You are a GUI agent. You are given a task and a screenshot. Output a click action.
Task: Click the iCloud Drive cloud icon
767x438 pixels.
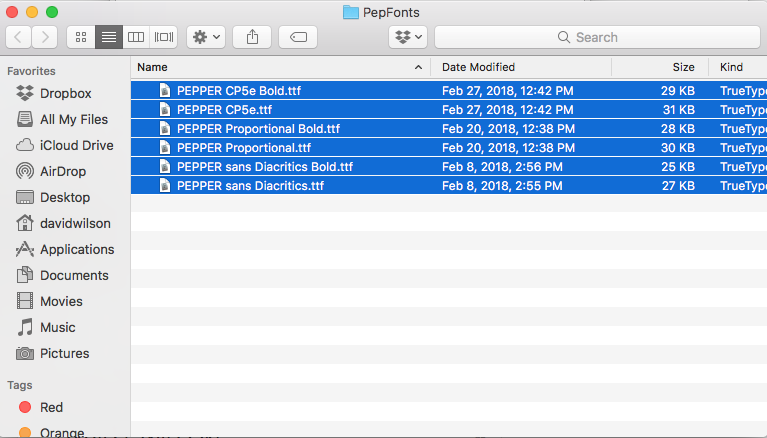pos(25,145)
